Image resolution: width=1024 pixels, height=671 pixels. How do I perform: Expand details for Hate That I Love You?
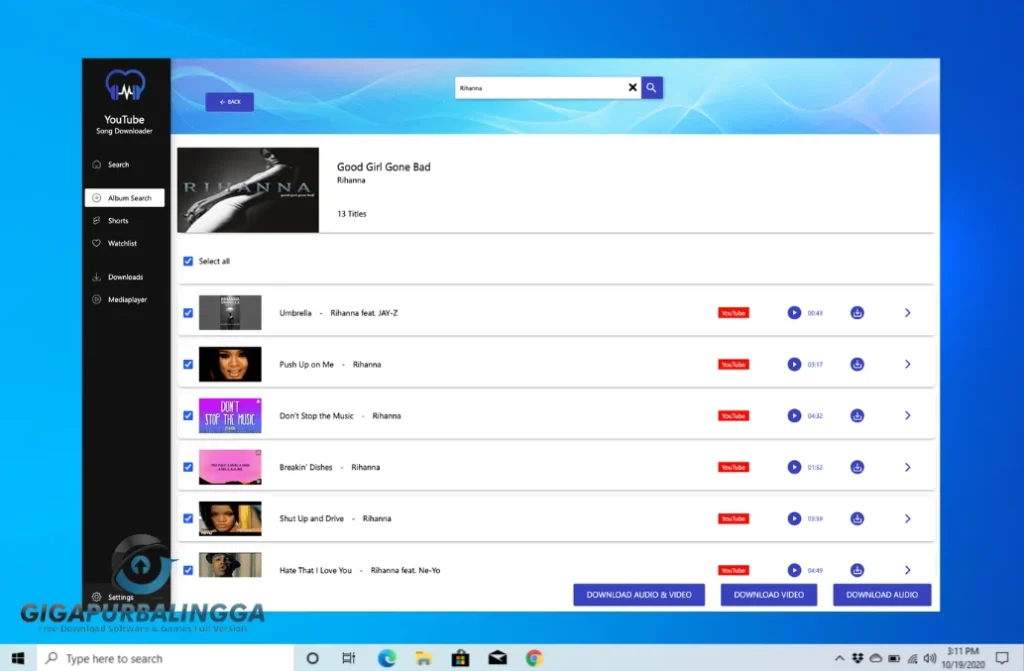pyautogui.click(x=907, y=570)
